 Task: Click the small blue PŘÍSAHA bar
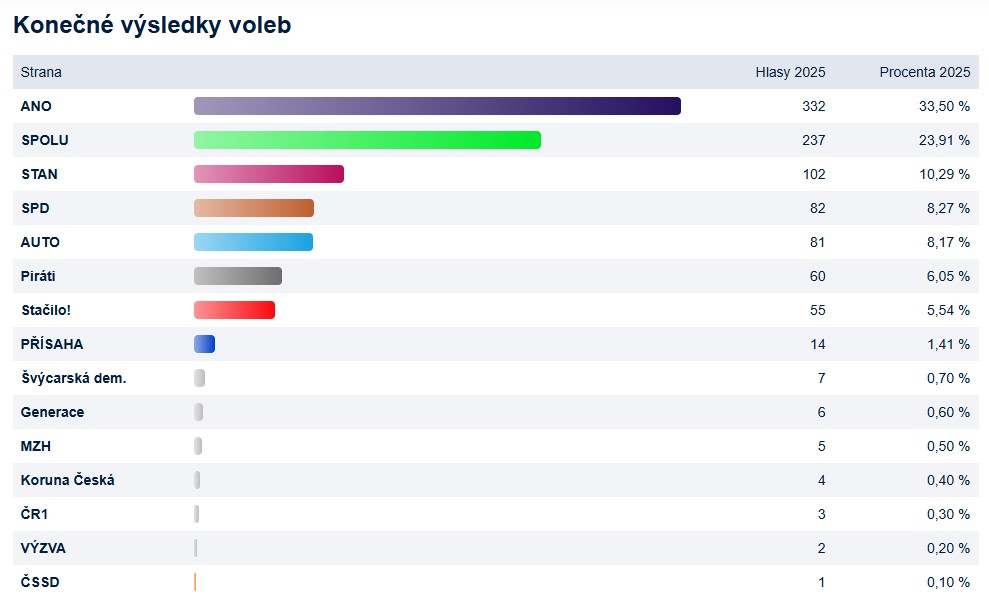204,344
